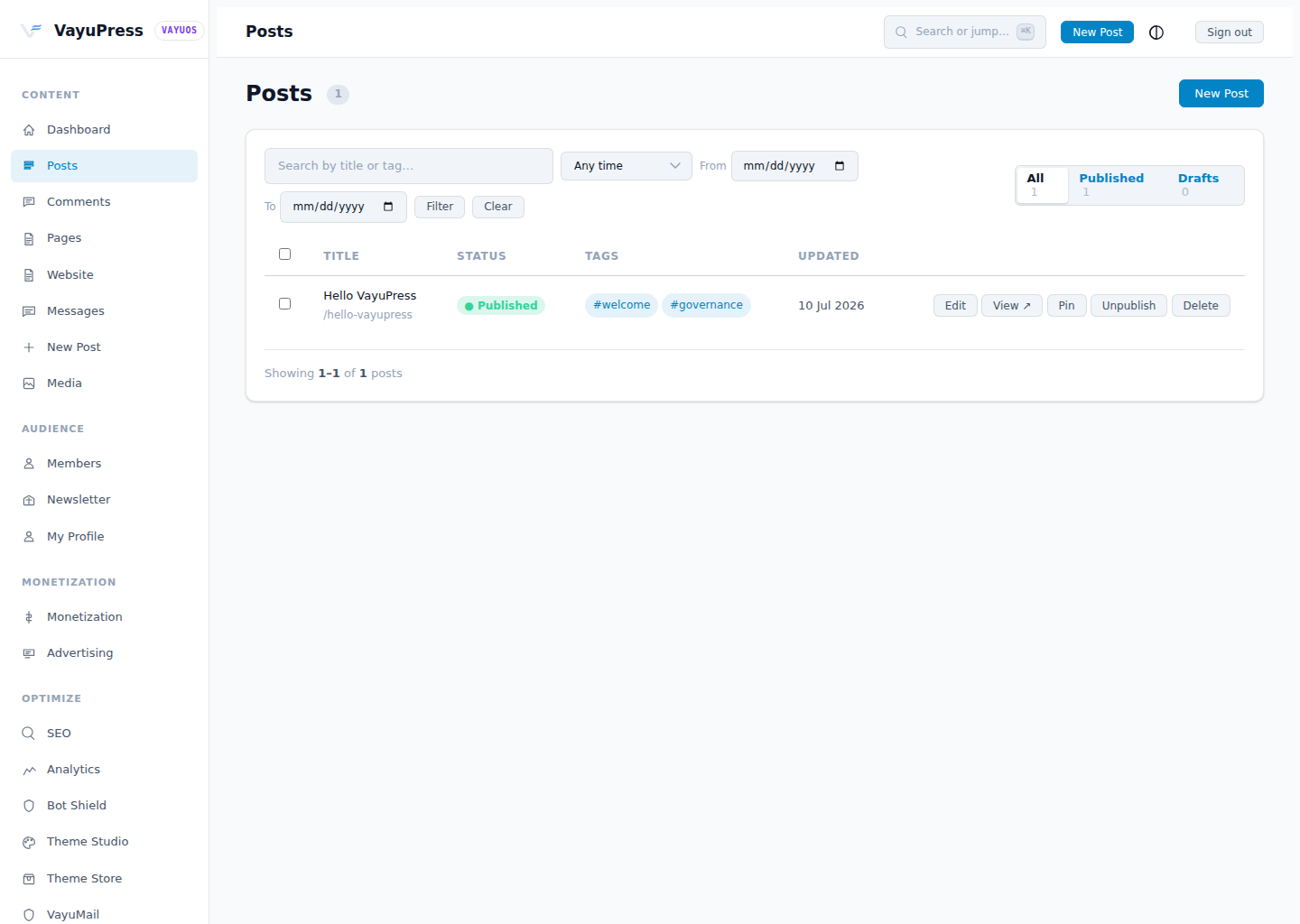Image resolution: width=1300 pixels, height=924 pixels.
Task: Click the Bot Shield icon
Action: pyautogui.click(x=29, y=806)
